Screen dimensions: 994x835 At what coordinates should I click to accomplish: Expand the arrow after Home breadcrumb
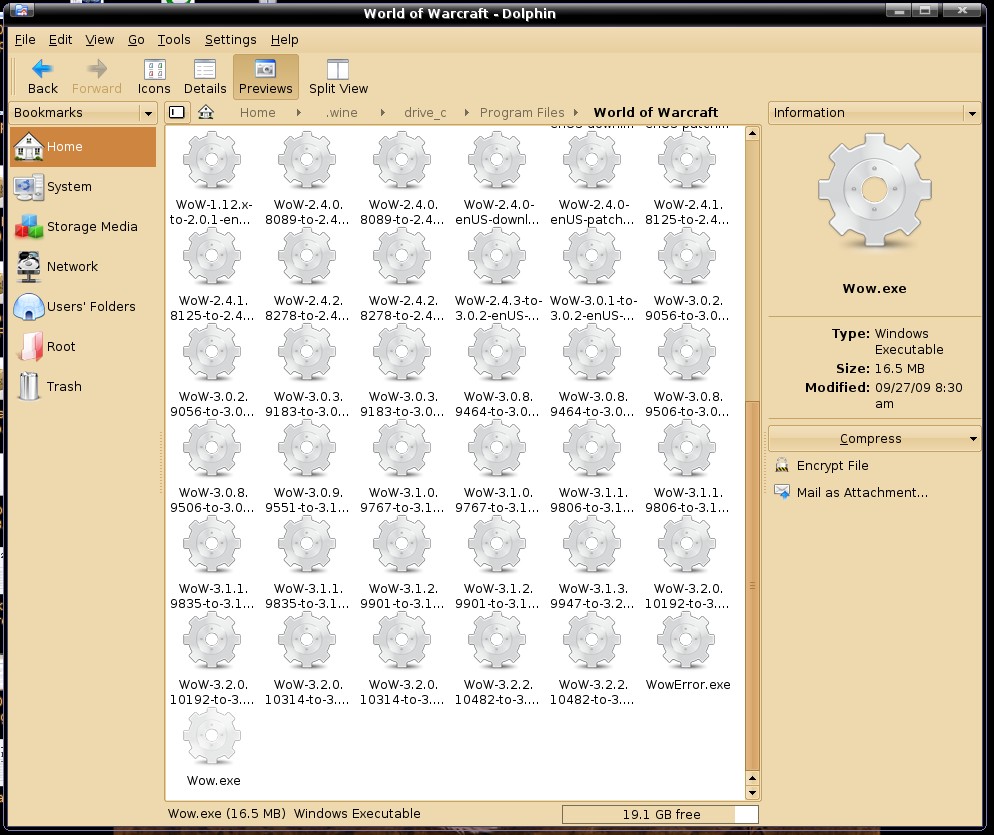point(299,112)
